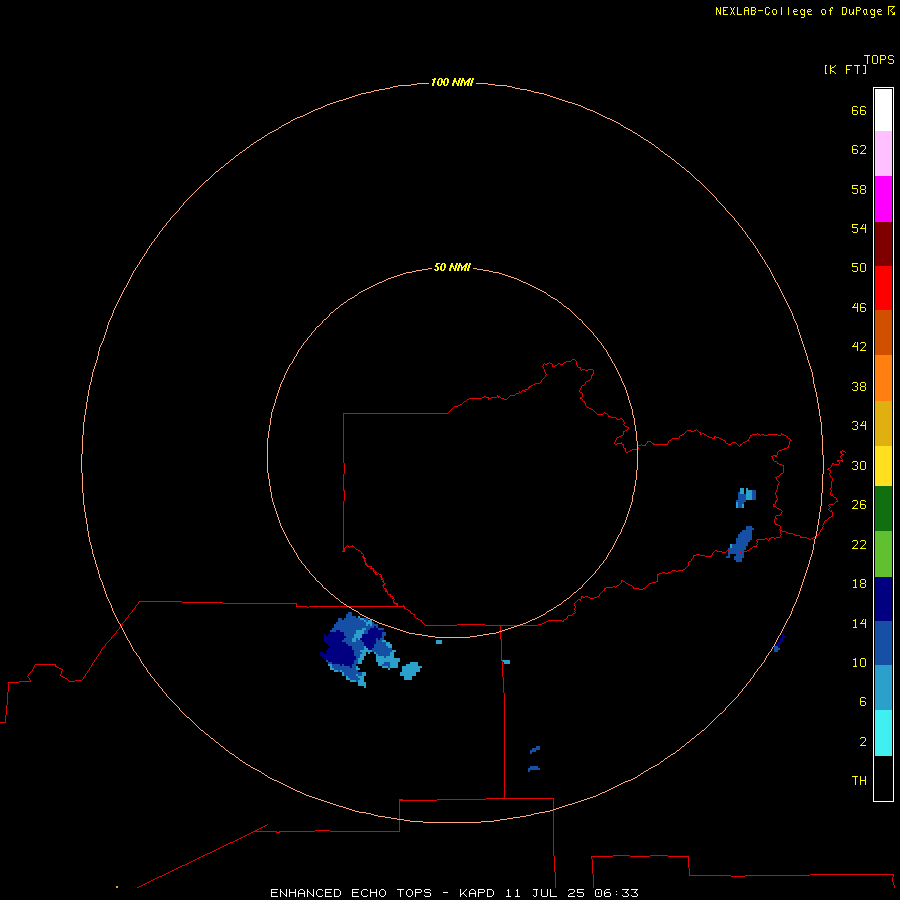Screen dimensions: 900x900
Task: Click the bright red 50 kft color band
Action: coord(883,288)
